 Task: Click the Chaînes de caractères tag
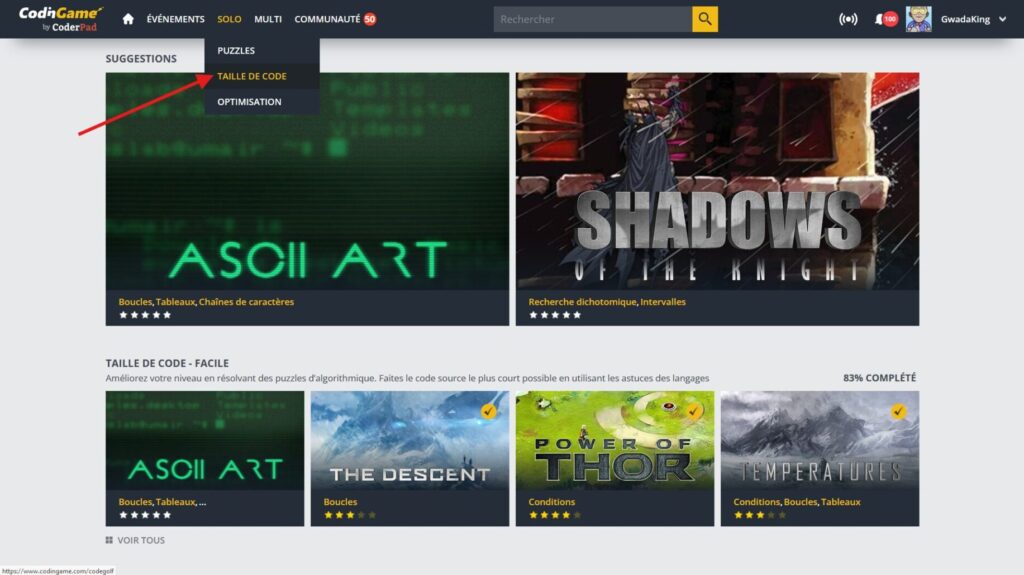point(246,302)
